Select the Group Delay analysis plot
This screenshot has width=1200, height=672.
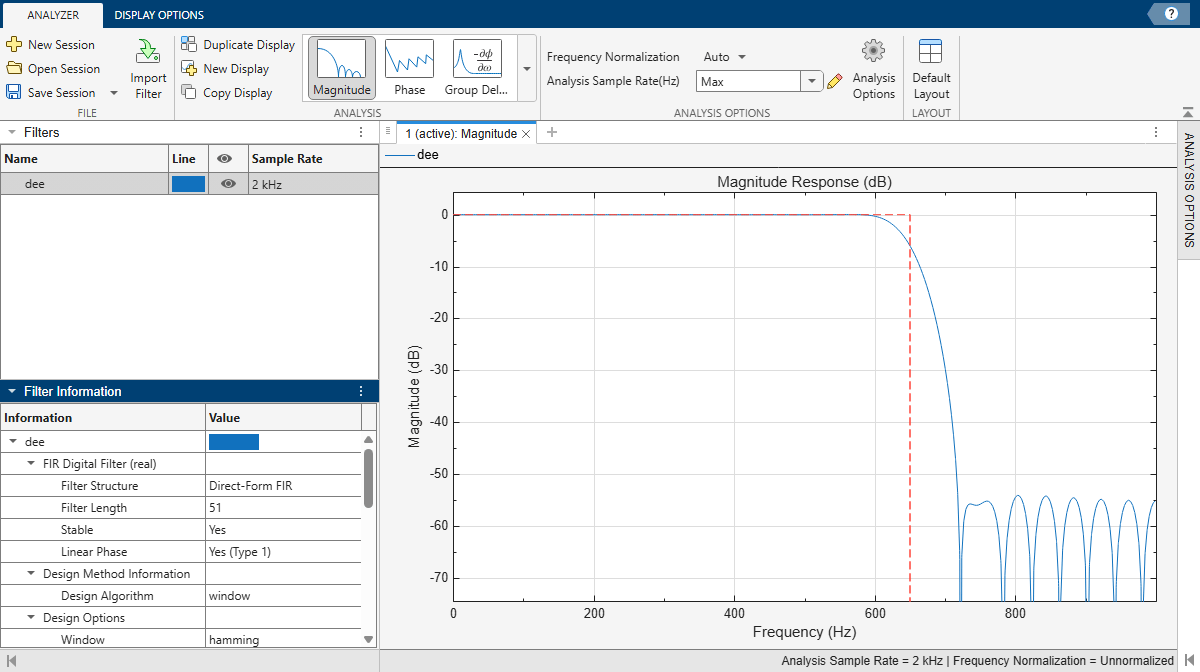(x=476, y=68)
